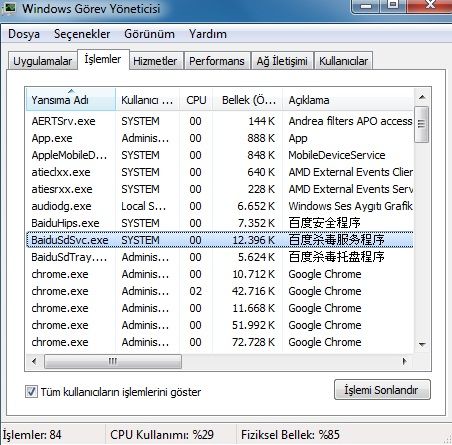
Task: Select the BaiduSdSvc.exe process
Action: 220,240
